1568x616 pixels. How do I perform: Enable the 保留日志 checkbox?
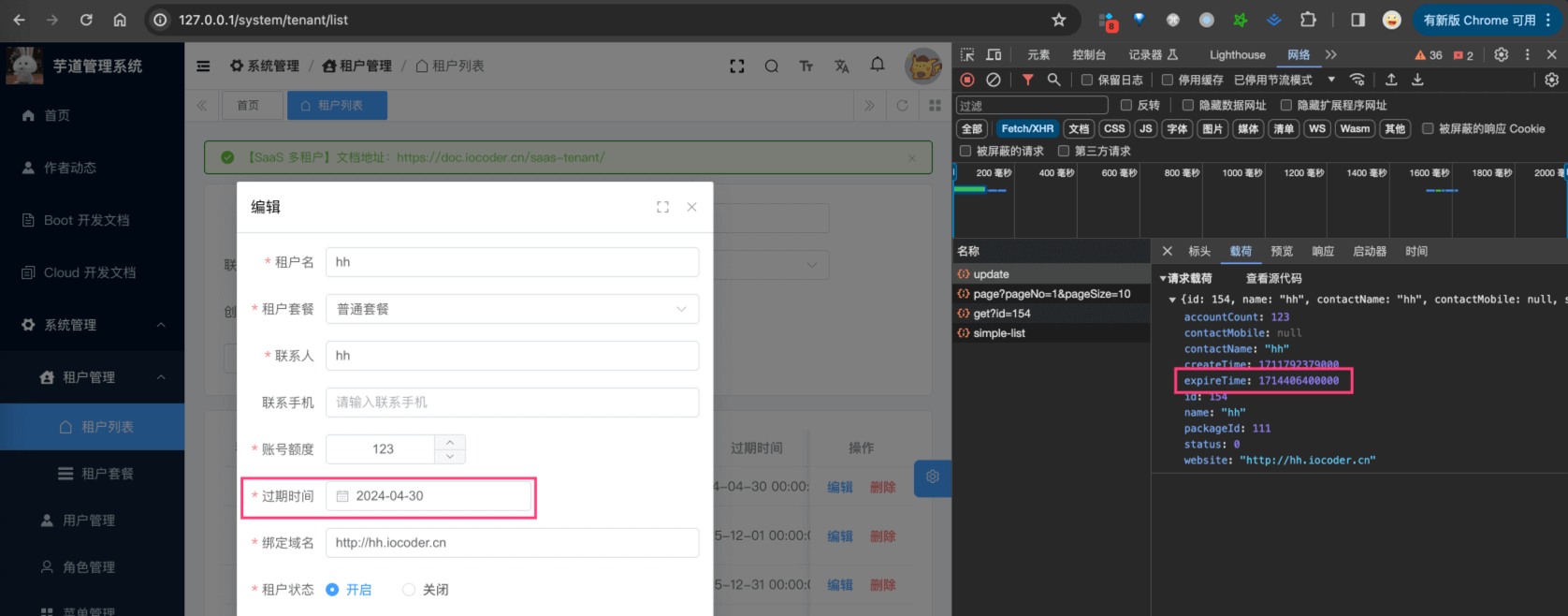coord(1087,81)
